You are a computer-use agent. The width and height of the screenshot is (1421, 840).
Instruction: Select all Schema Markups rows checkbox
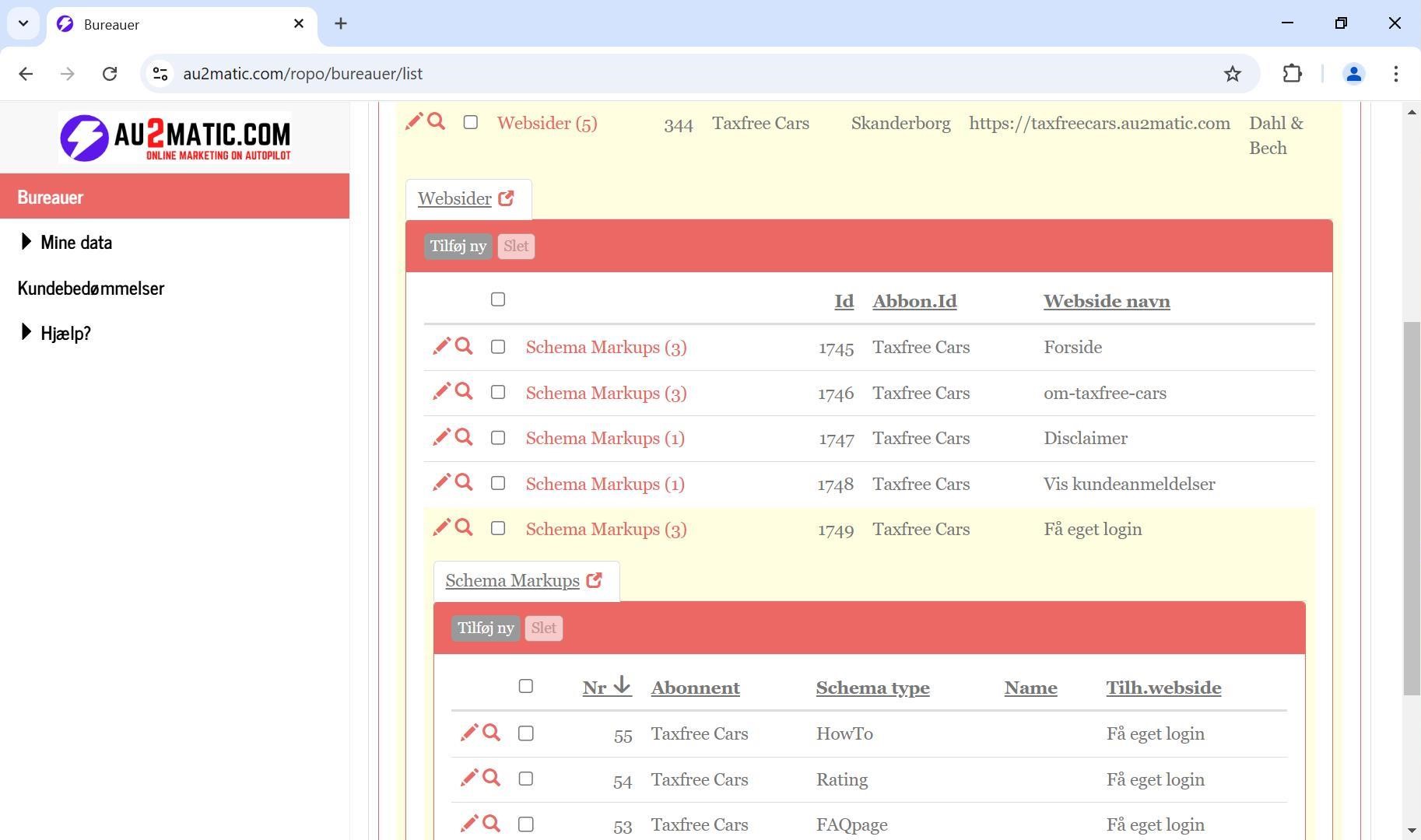(526, 686)
